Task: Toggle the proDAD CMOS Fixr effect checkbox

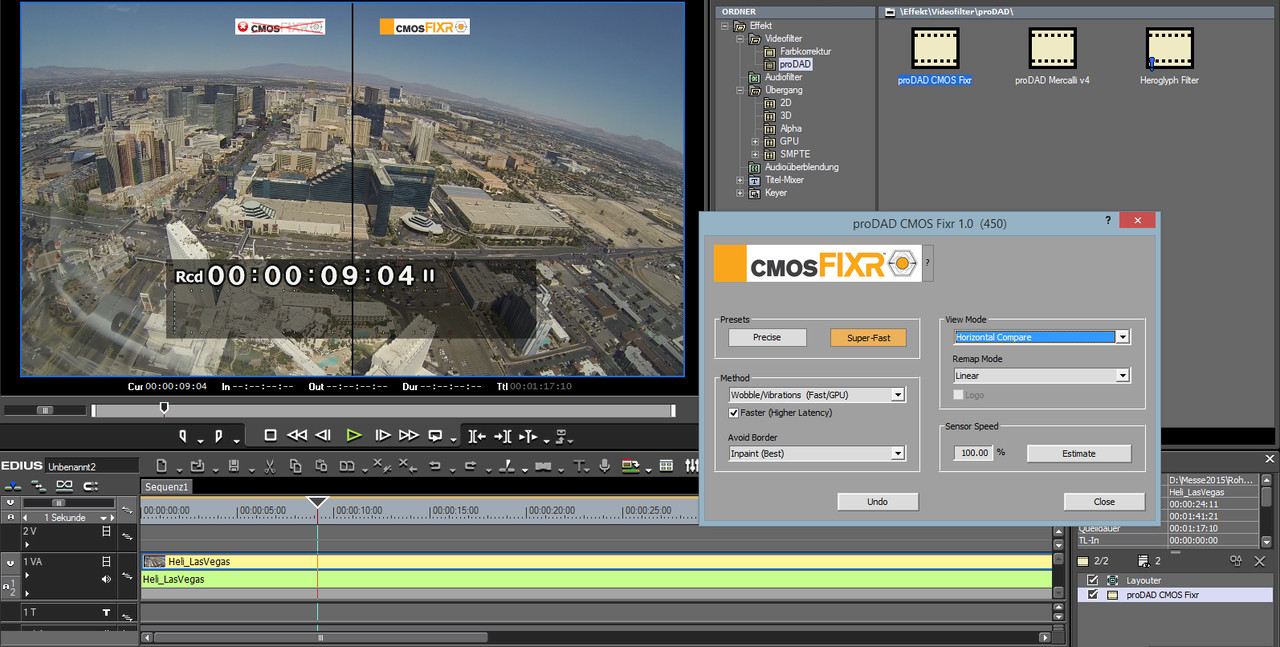Action: pyautogui.click(x=1093, y=595)
